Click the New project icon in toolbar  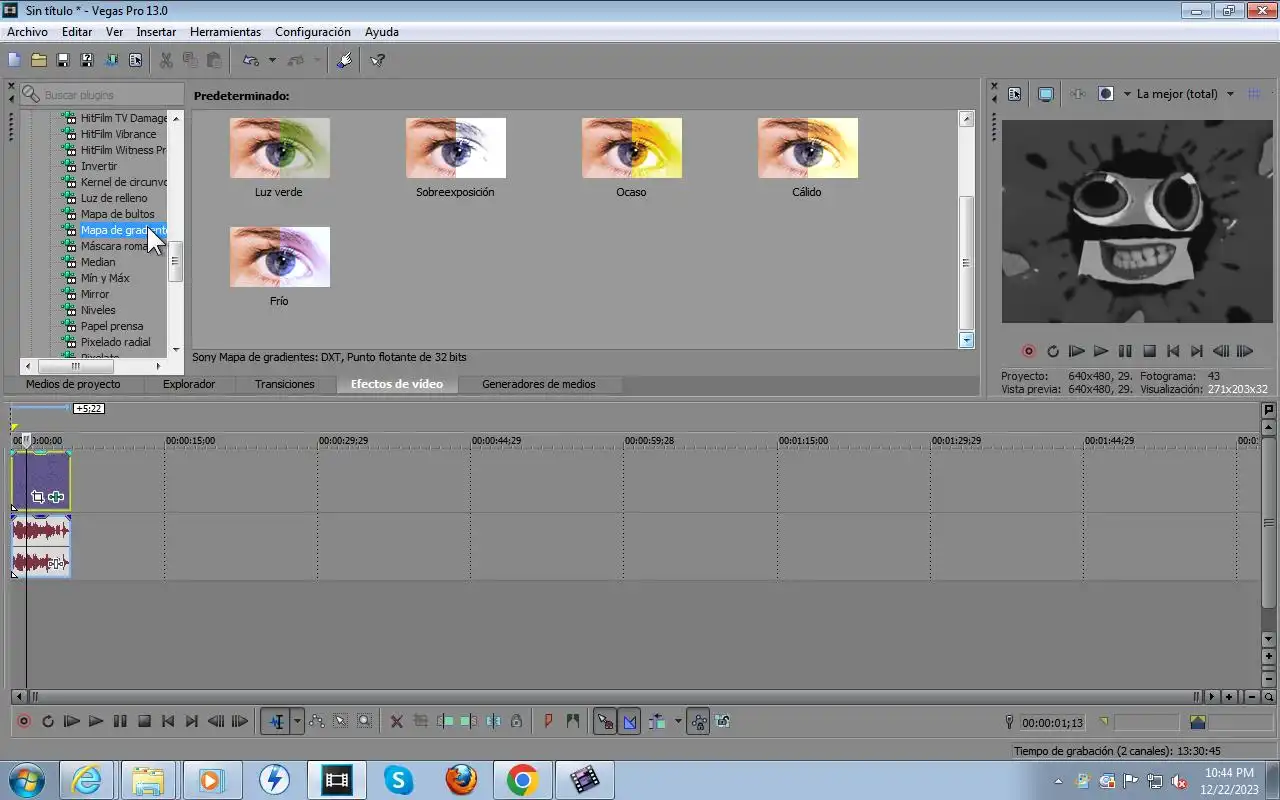point(14,60)
